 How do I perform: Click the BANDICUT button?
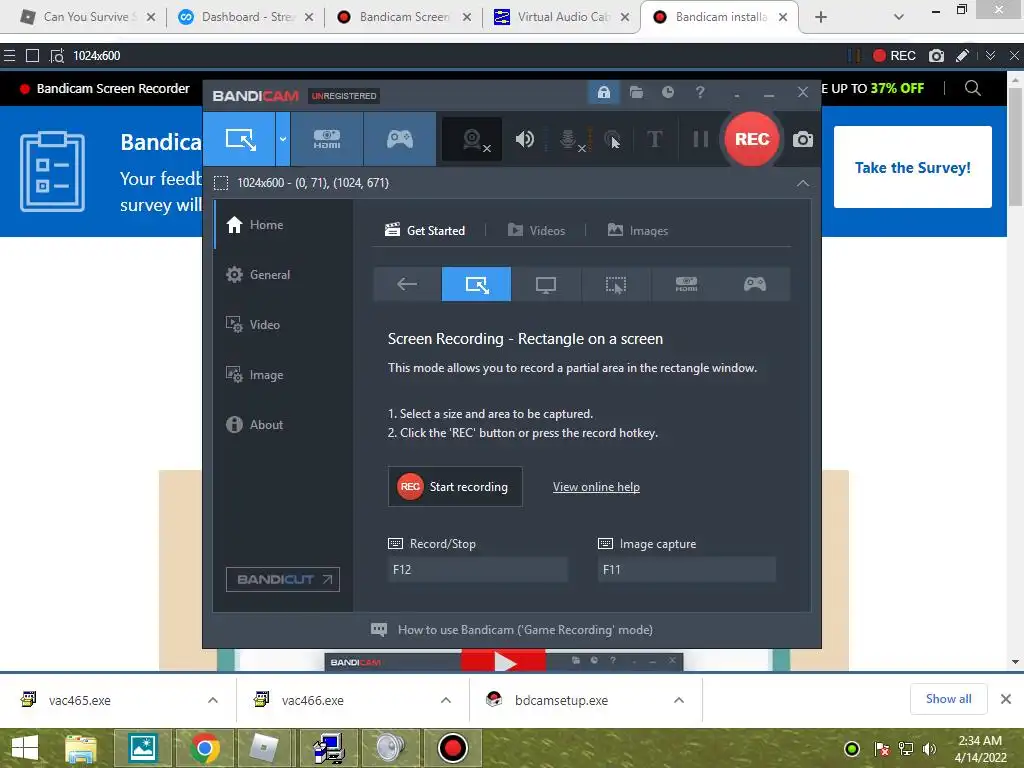coord(283,579)
